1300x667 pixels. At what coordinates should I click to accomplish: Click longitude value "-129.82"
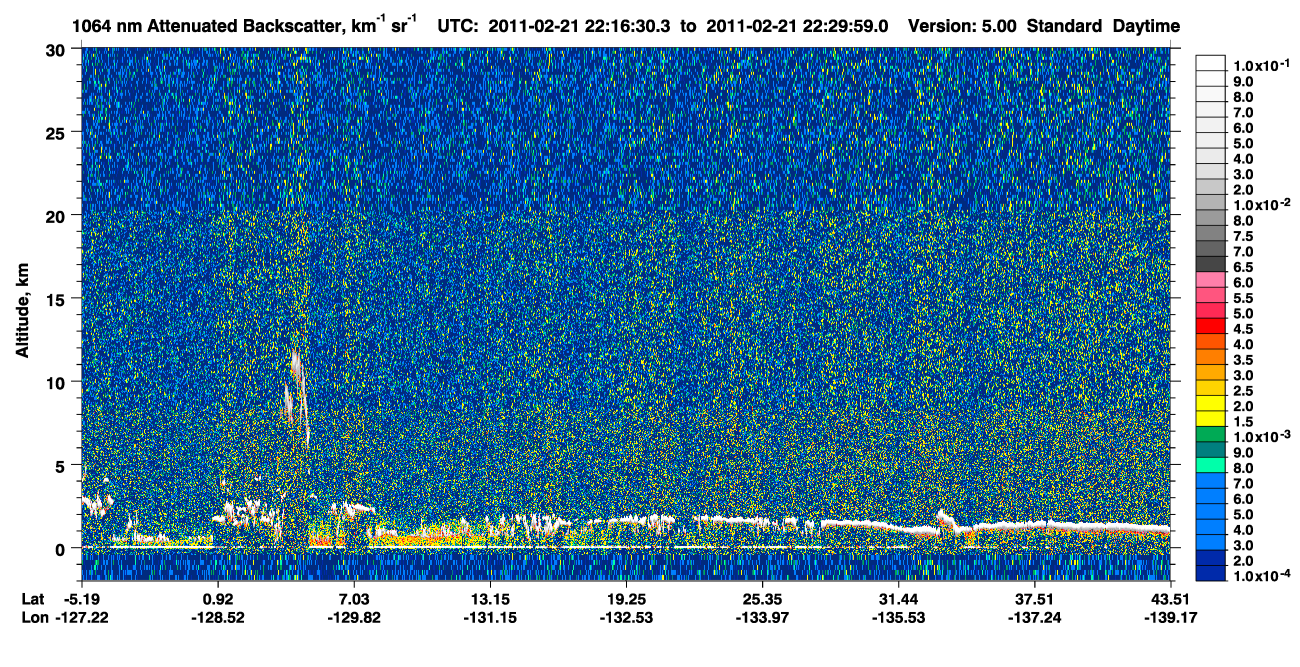click(354, 617)
